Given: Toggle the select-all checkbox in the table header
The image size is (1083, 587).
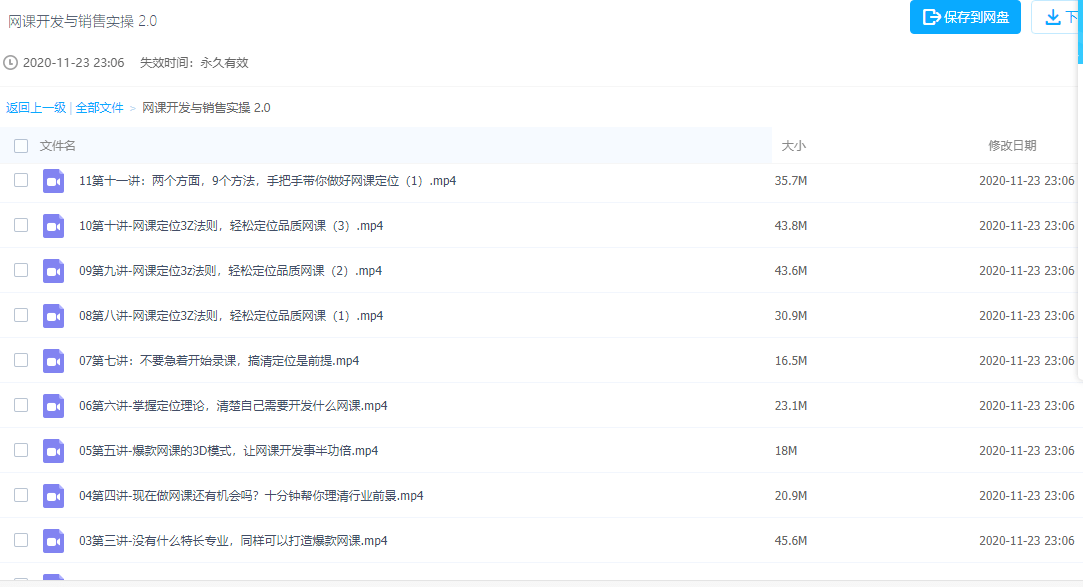Looking at the screenshot, I should (21, 145).
